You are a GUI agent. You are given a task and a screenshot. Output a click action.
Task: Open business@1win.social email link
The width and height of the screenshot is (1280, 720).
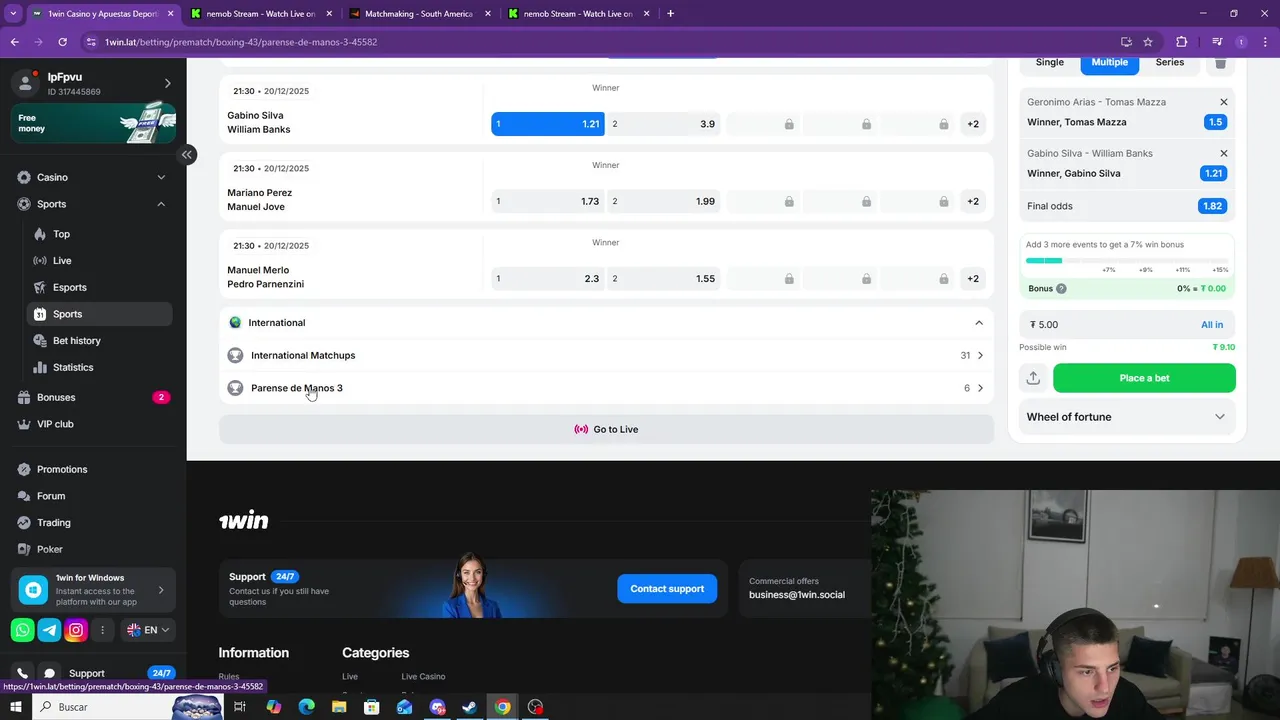(x=797, y=594)
